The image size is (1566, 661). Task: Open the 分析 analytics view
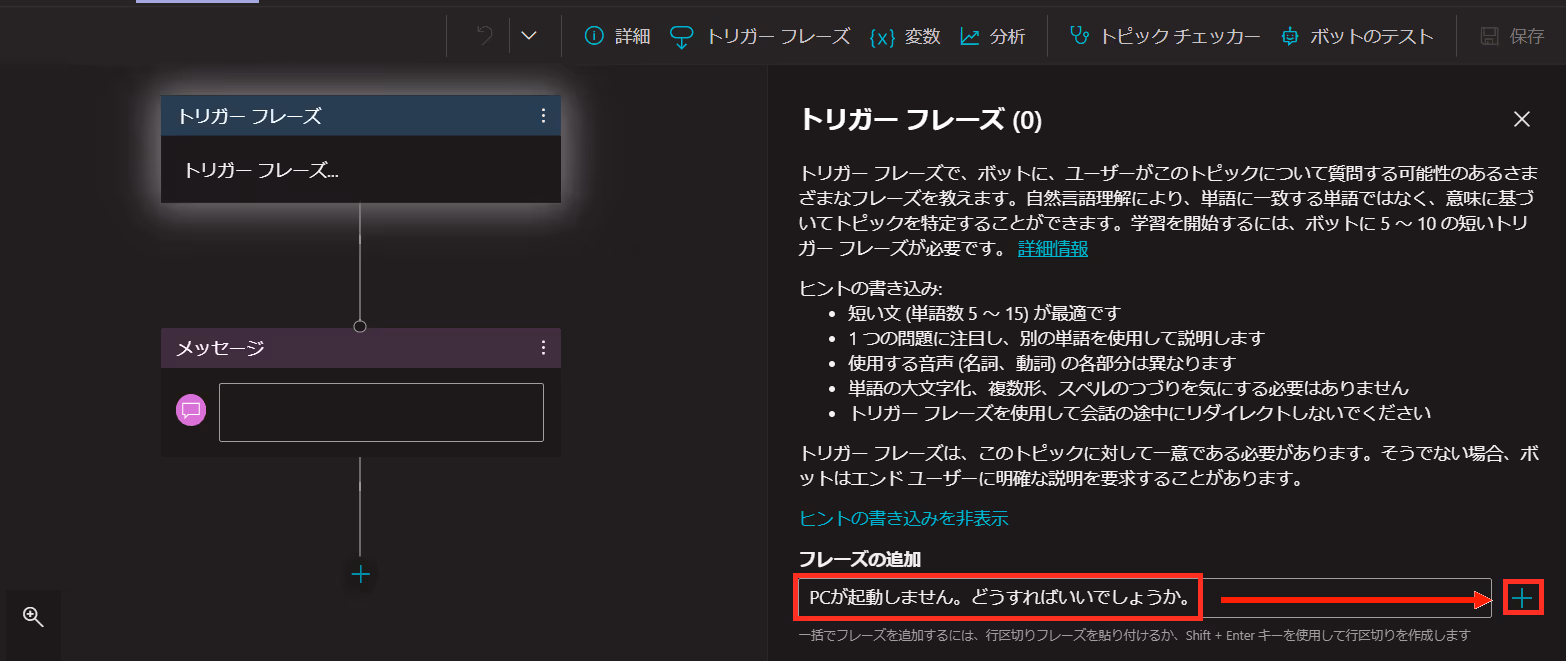coord(992,37)
